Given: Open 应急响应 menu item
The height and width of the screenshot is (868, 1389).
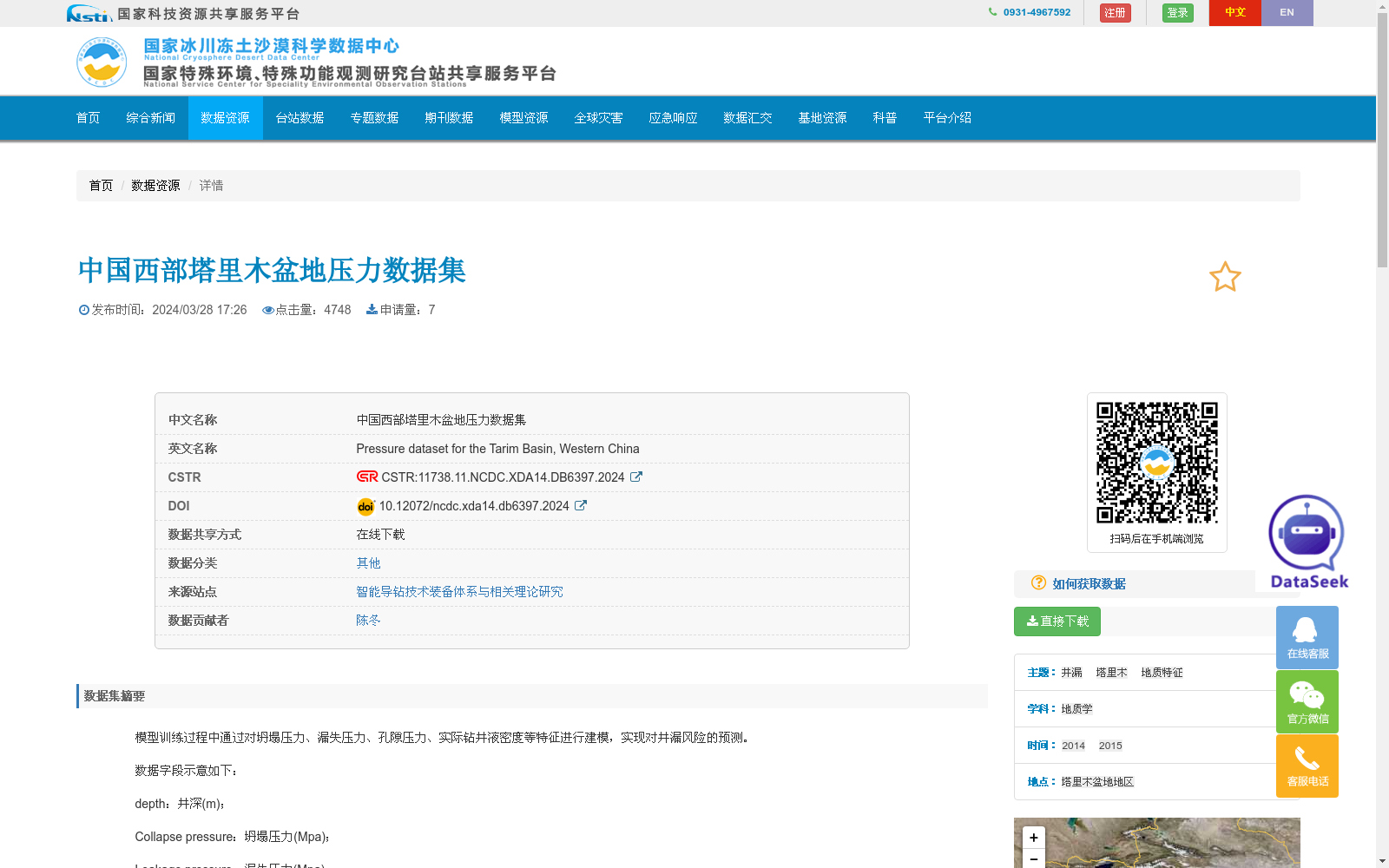Looking at the screenshot, I should click(x=673, y=118).
